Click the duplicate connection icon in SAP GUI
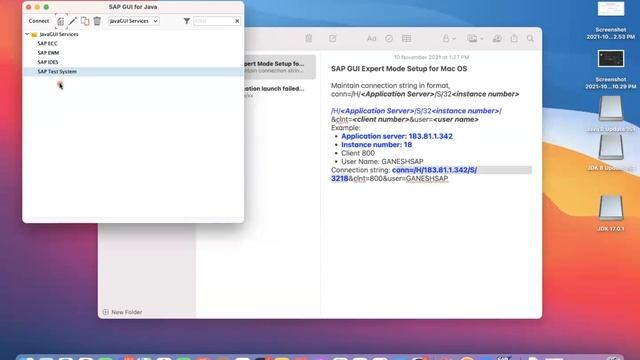Viewport: 640px width, 360px height. pos(85,21)
